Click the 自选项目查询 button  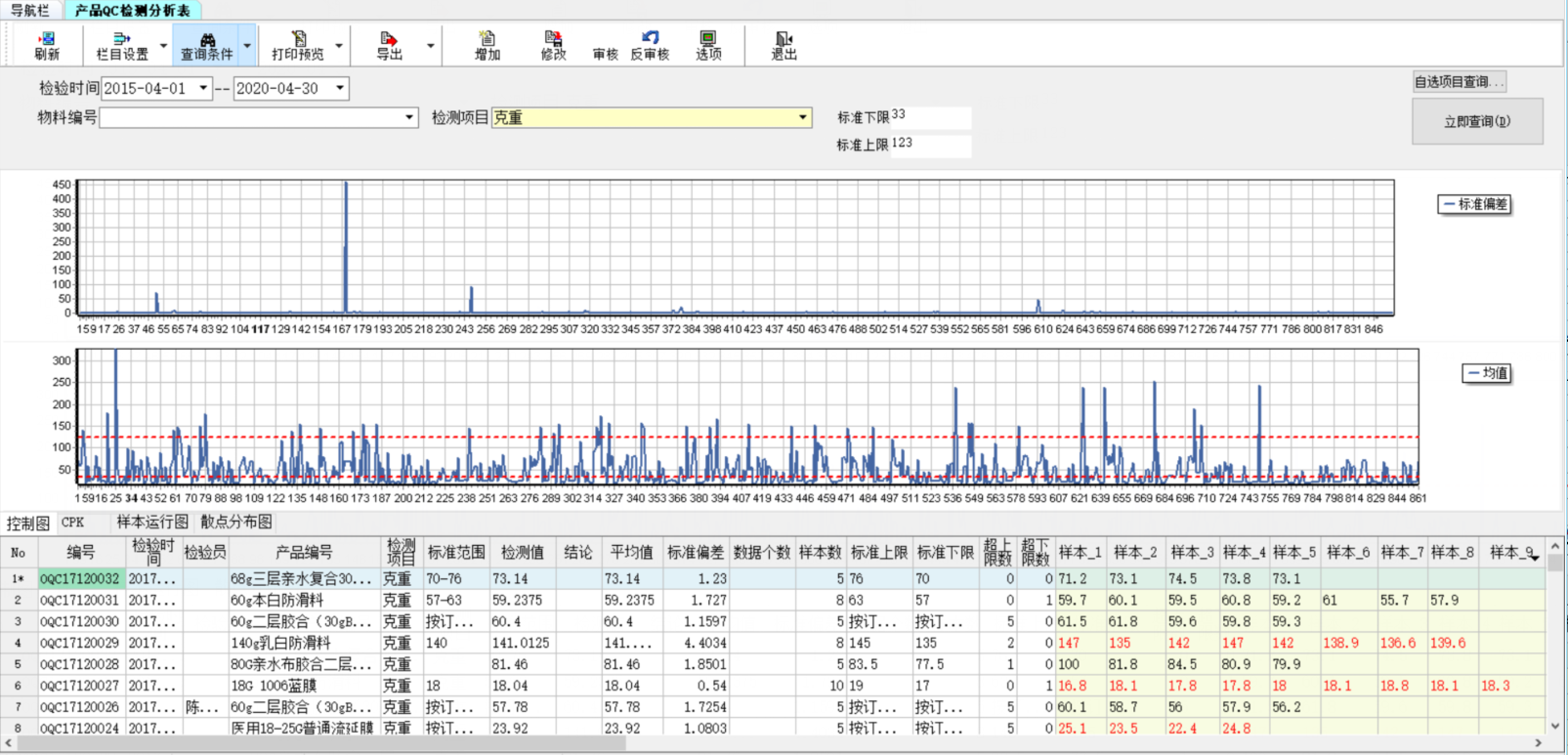(x=1459, y=82)
